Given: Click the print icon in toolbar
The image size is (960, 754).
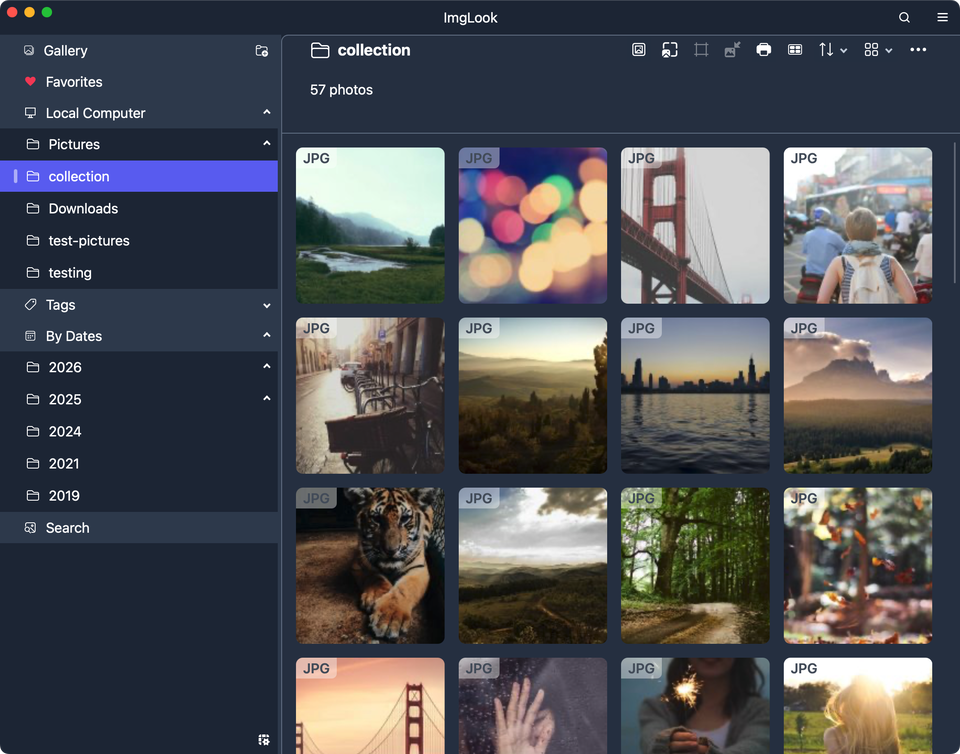Looking at the screenshot, I should coord(764,50).
